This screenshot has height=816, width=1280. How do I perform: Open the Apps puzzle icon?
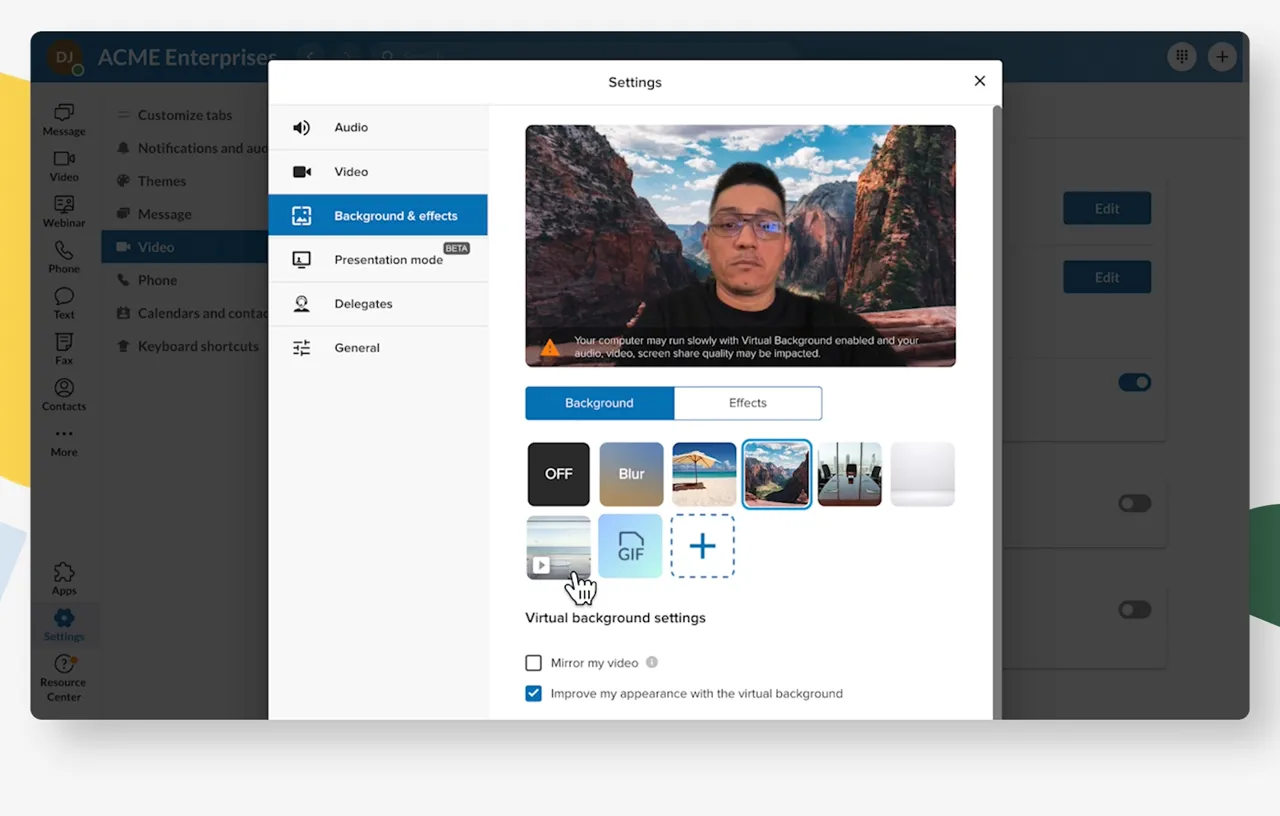click(x=64, y=578)
